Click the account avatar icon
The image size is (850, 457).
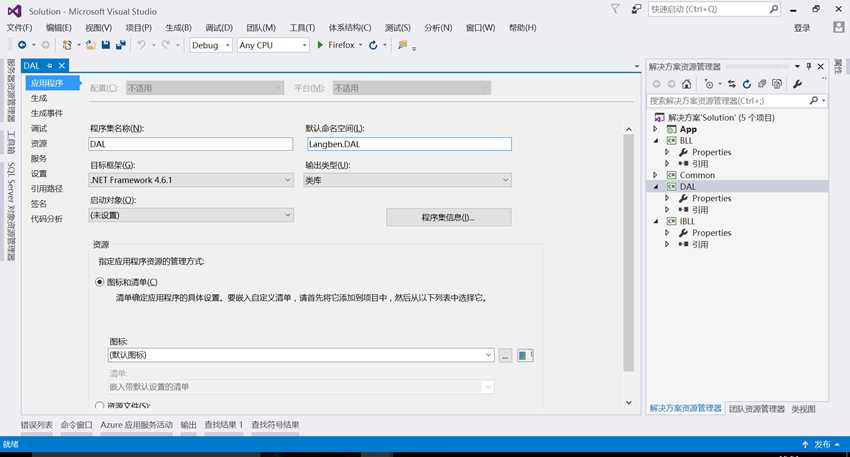[x=839, y=27]
